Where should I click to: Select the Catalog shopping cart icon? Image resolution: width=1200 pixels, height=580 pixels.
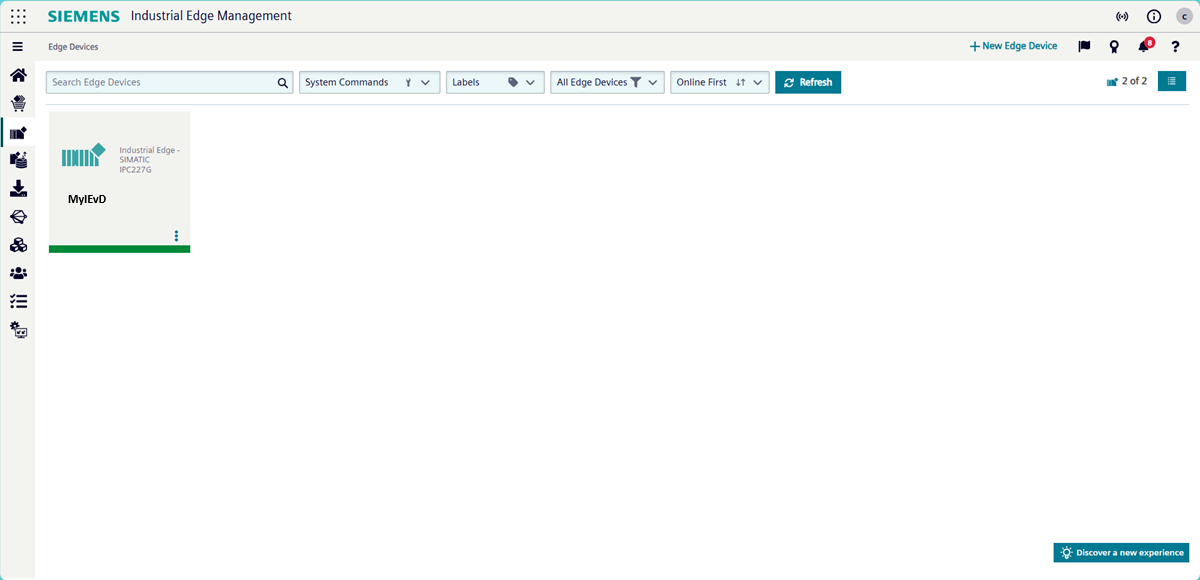tap(17, 102)
